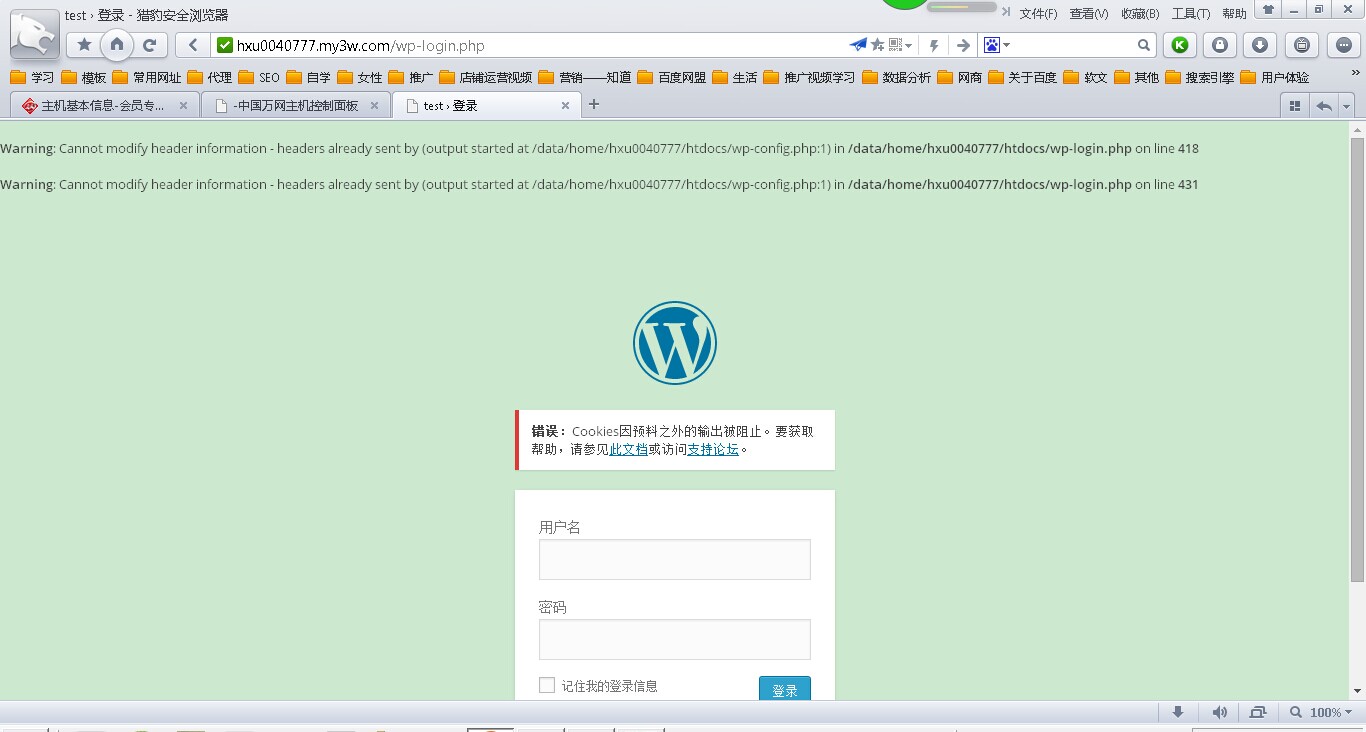Switch to the 主机基本信息 tab
Image resolution: width=1366 pixels, height=732 pixels.
tap(105, 105)
